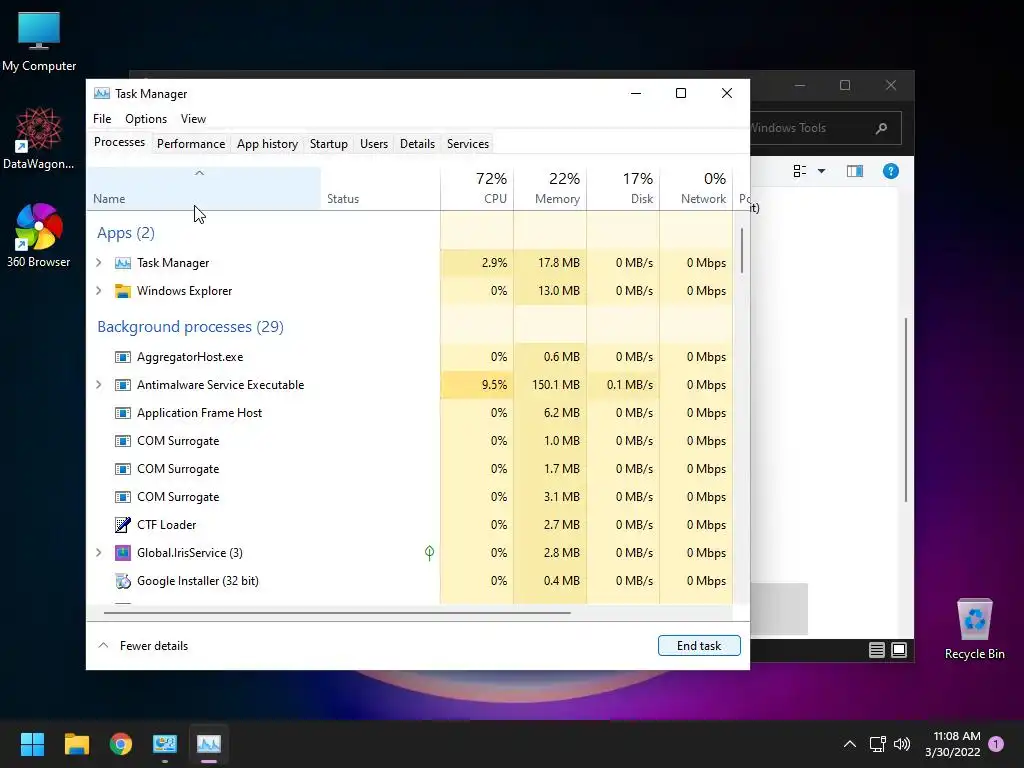The image size is (1024, 768).
Task: Switch to the Startup tab
Action: tap(328, 144)
